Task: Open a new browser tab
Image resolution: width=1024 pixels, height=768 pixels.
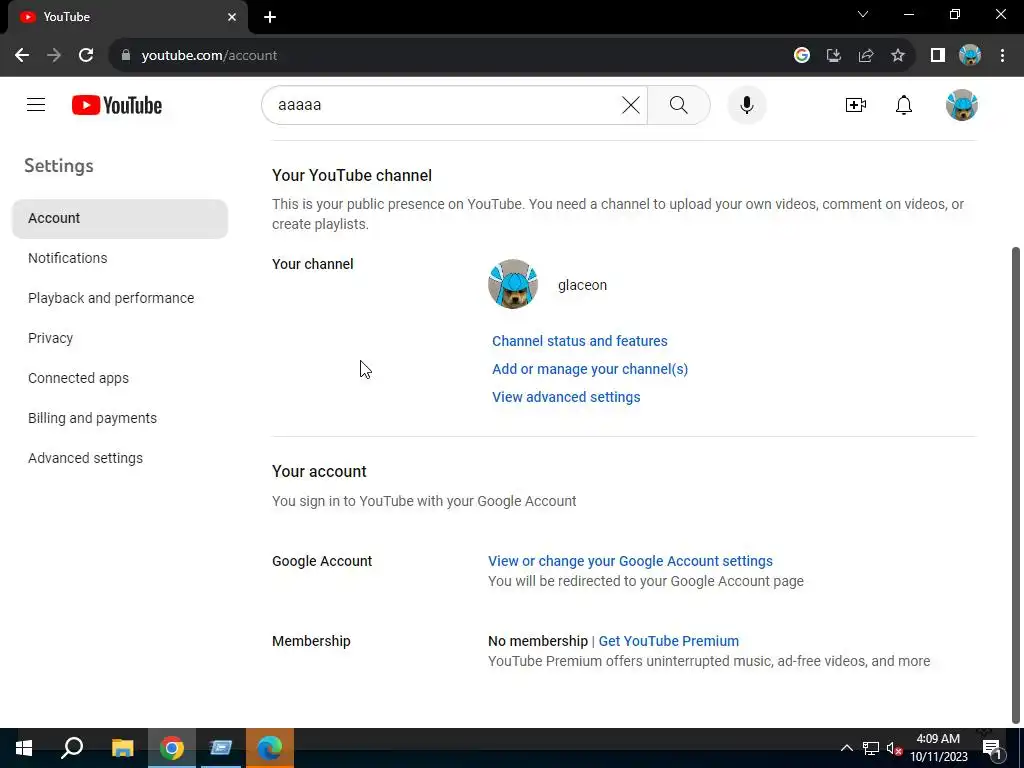Action: pos(270,17)
